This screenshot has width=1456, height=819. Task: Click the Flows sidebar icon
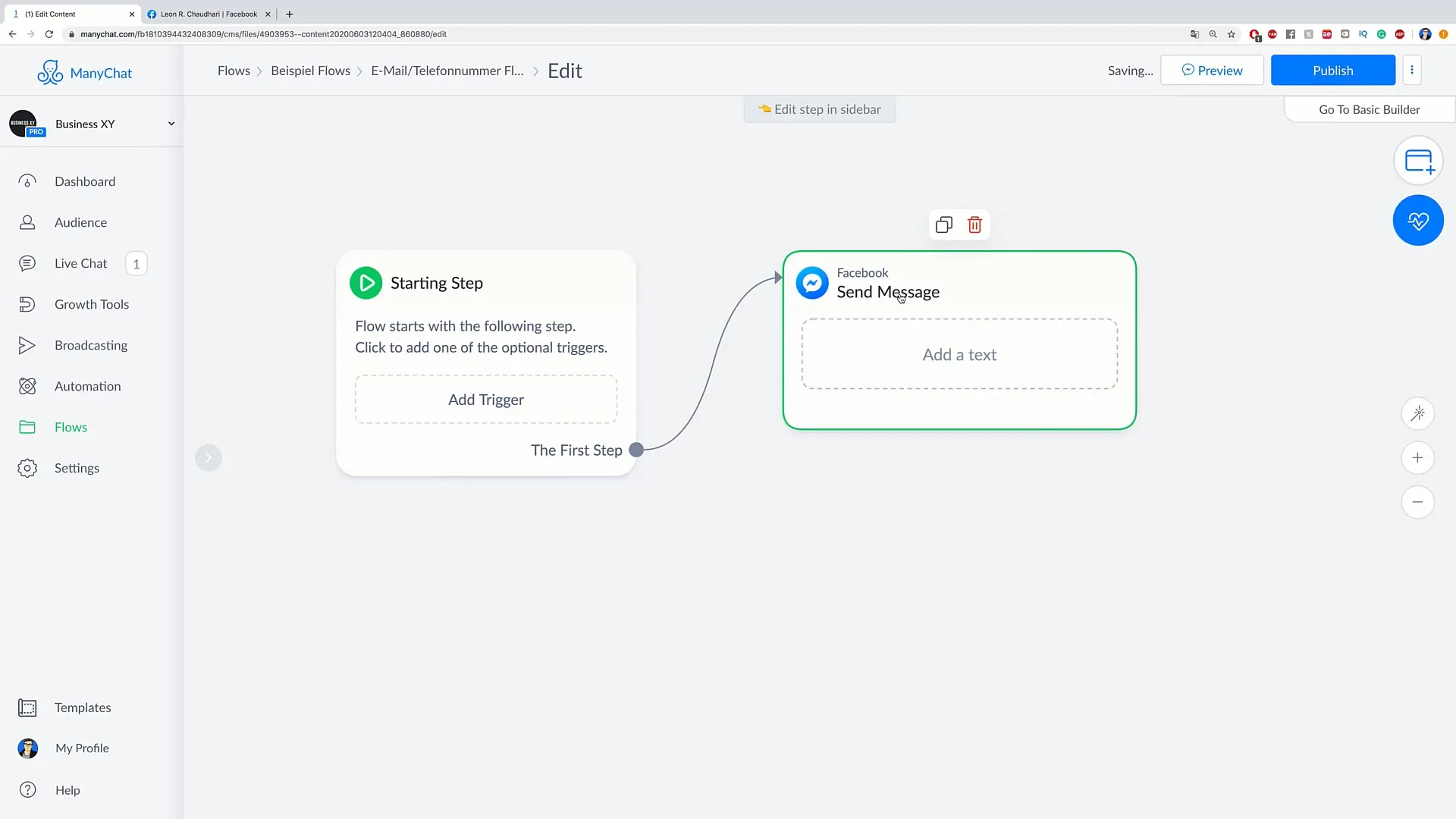click(27, 427)
